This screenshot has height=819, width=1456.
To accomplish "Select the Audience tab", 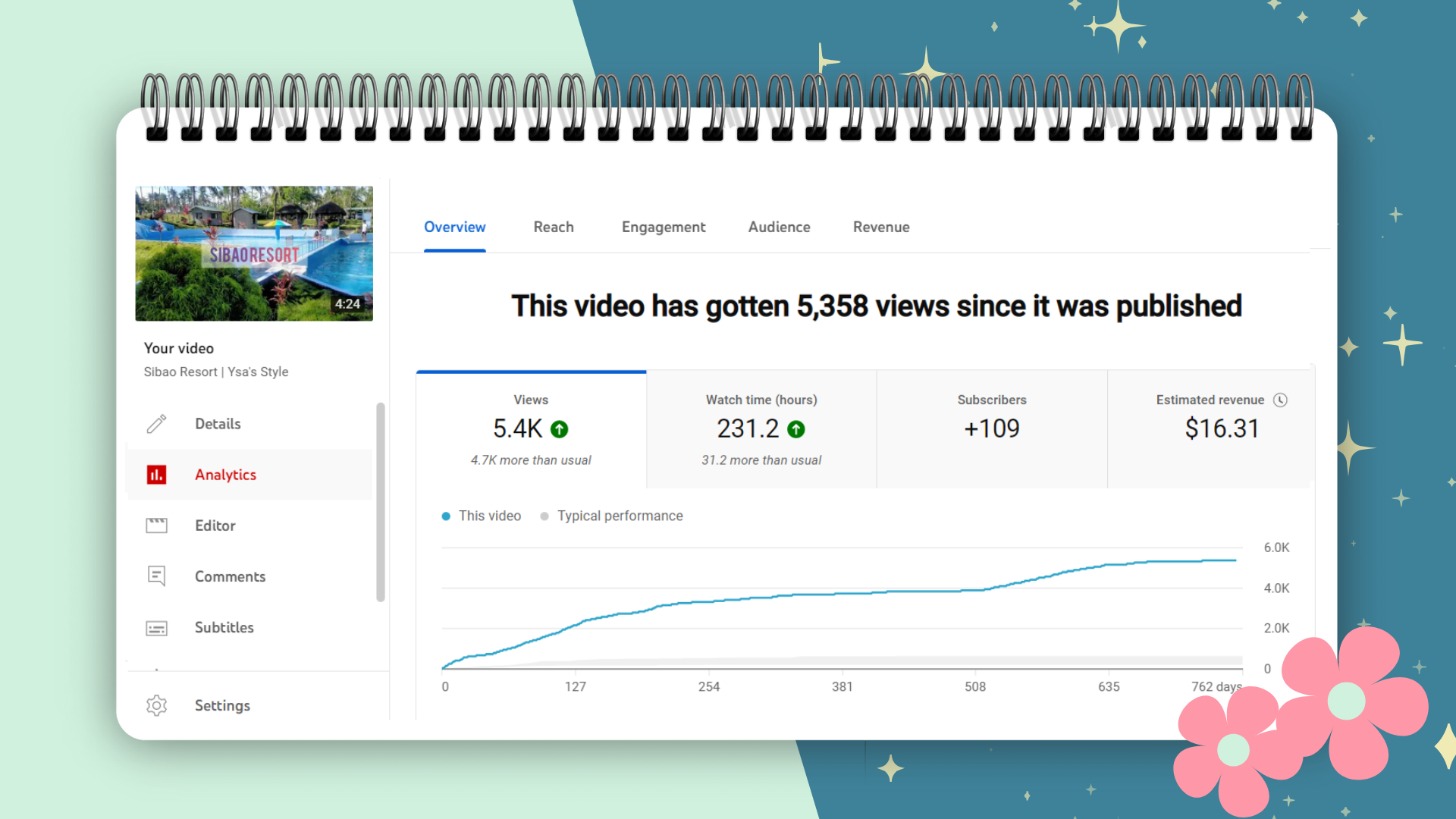I will tap(779, 227).
